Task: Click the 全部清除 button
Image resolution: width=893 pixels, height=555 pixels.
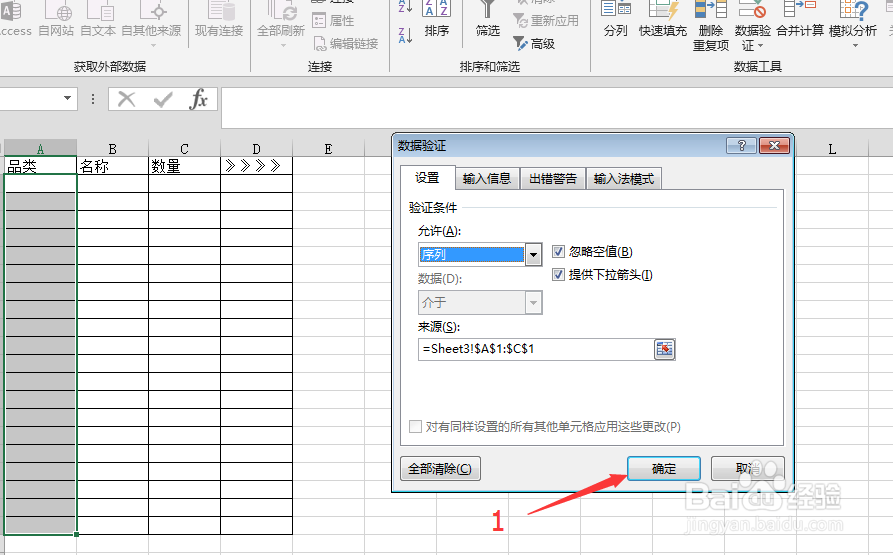Action: (x=440, y=468)
